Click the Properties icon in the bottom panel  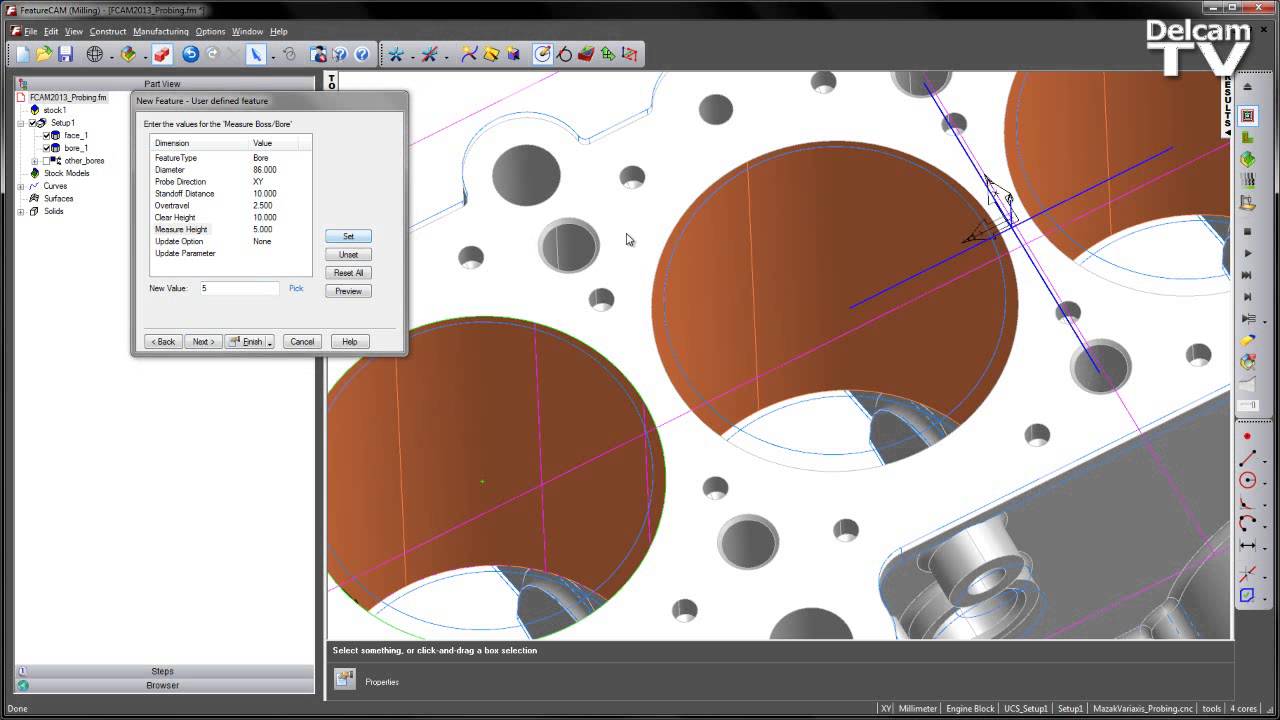coord(345,680)
